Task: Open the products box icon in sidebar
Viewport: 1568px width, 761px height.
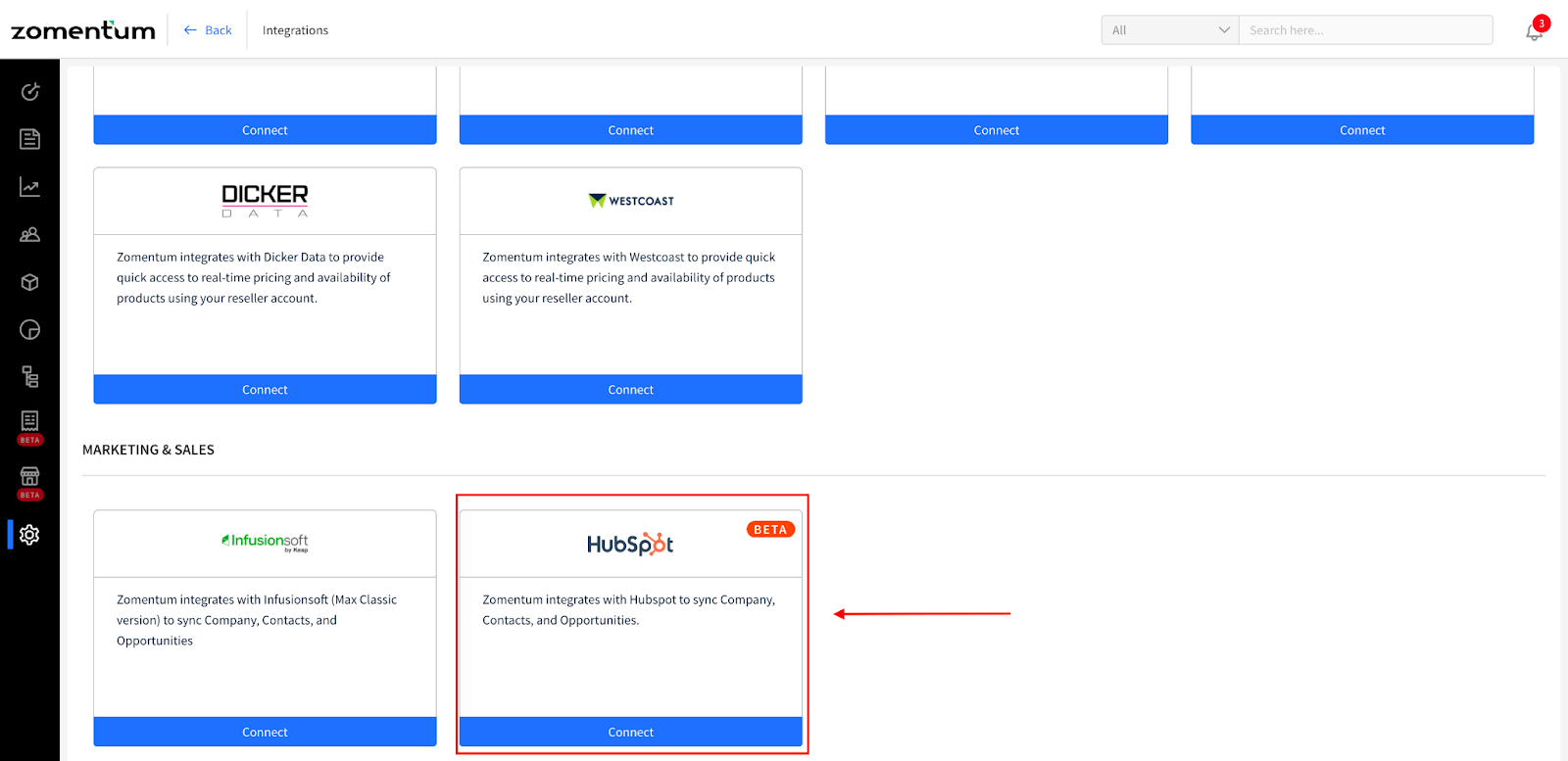Action: click(29, 282)
